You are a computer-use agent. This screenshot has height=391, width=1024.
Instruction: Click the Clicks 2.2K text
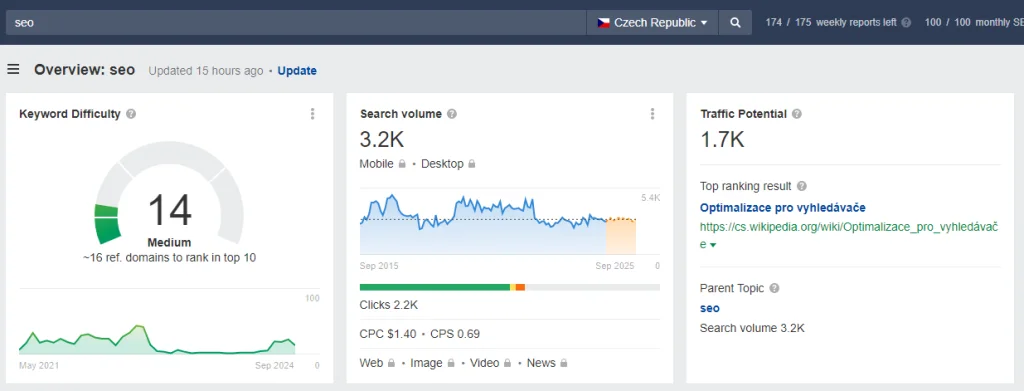[x=389, y=305]
